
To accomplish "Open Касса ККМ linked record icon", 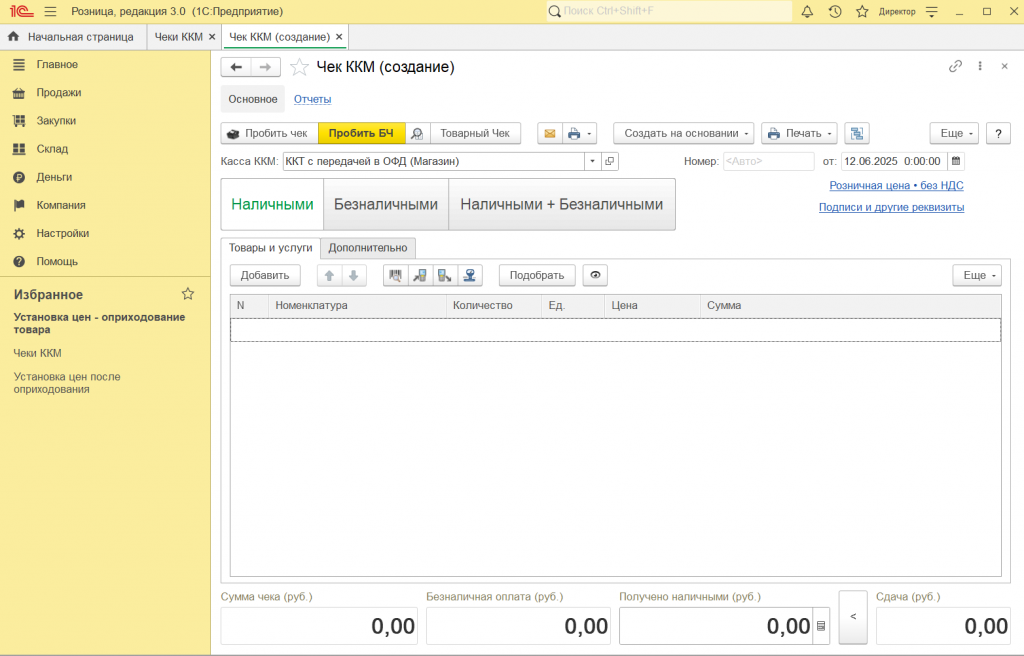I will click(609, 161).
